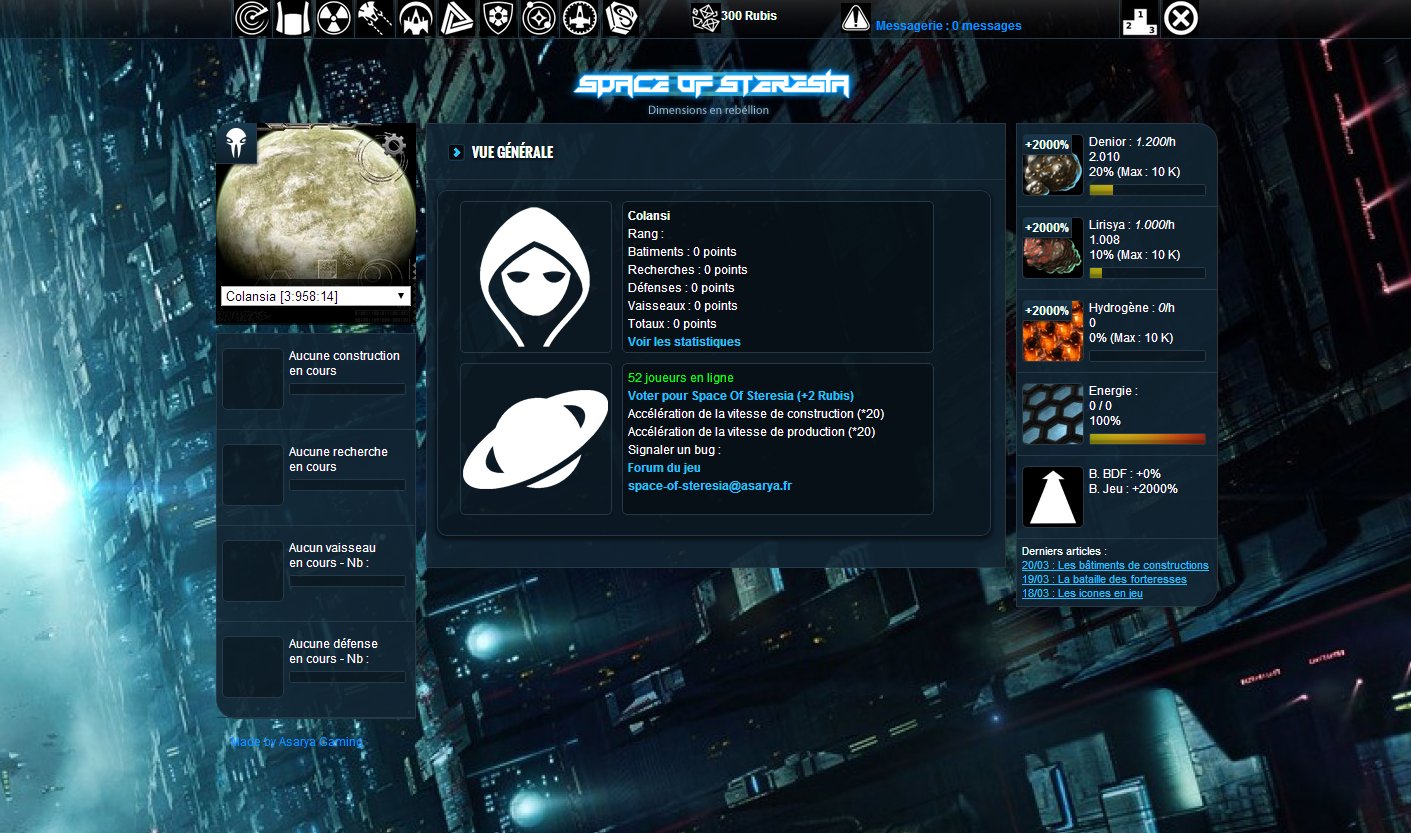Click the Energie hexagon grid image
The height and width of the screenshot is (833, 1411).
click(x=1053, y=414)
